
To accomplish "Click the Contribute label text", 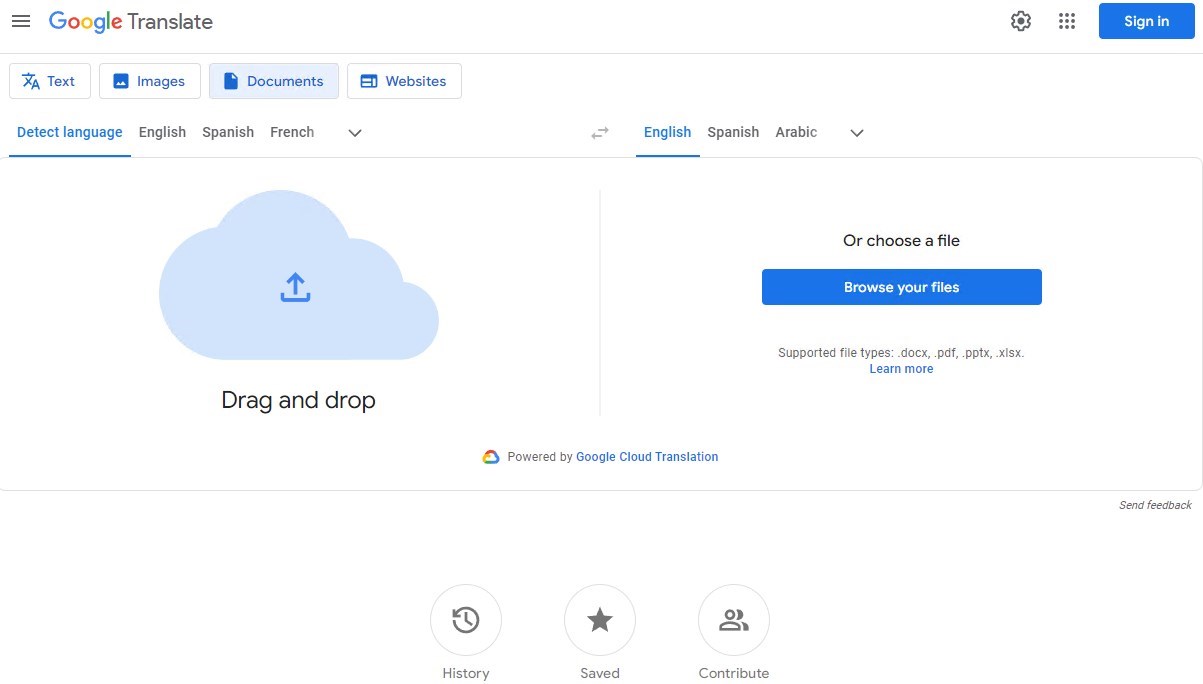I will click(x=734, y=673).
